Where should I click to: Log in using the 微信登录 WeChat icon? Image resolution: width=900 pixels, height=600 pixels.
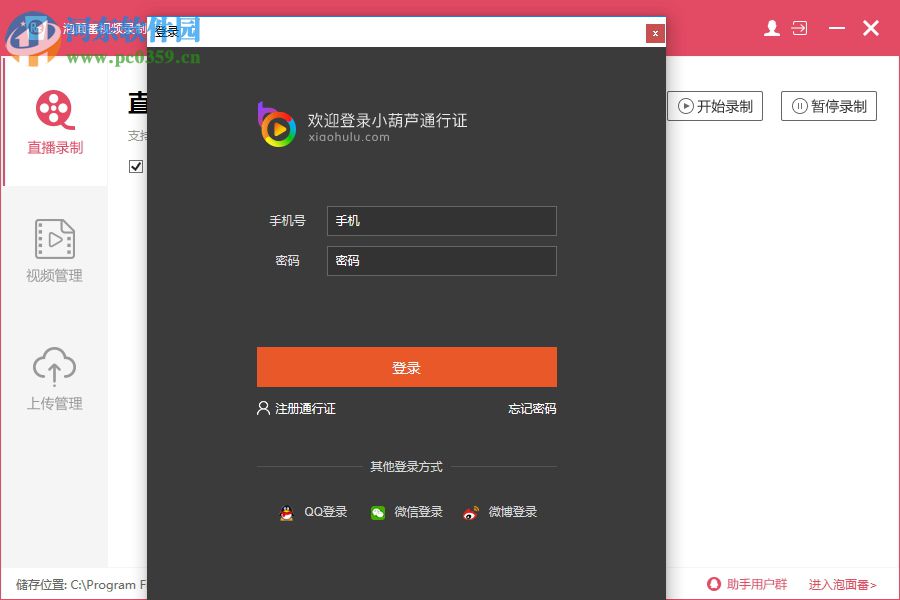pyautogui.click(x=378, y=511)
